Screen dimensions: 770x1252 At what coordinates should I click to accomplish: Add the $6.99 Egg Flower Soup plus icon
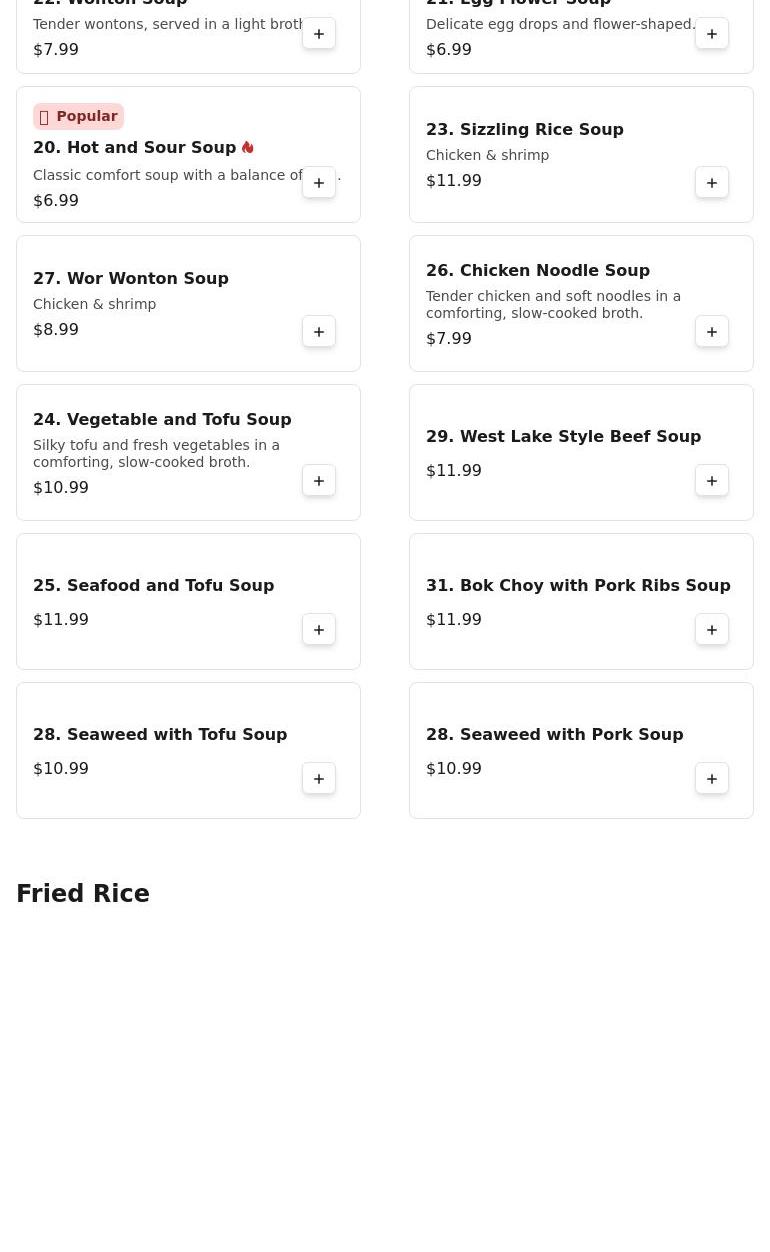pos(712,33)
